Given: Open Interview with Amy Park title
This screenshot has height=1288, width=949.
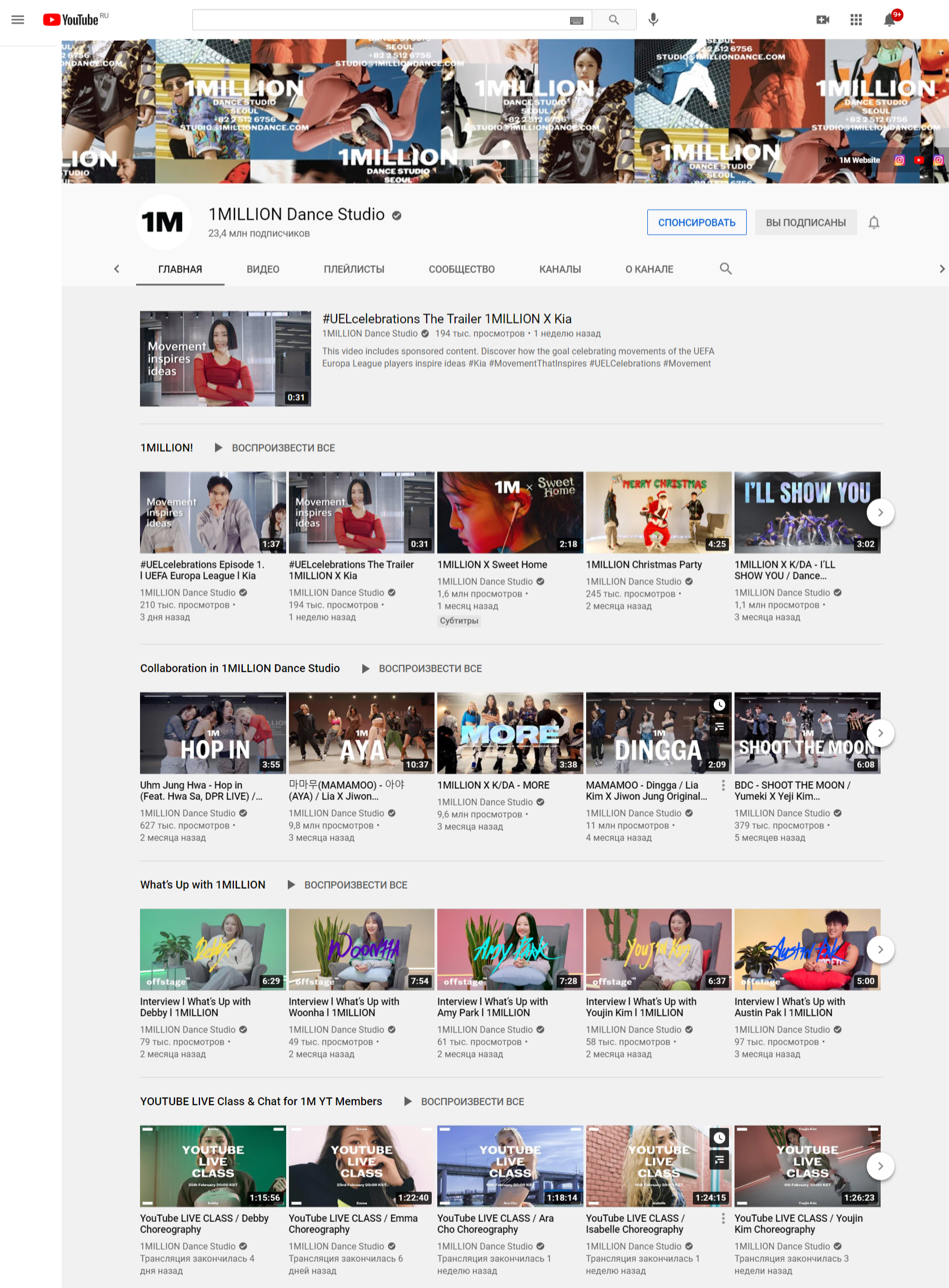Looking at the screenshot, I should coord(493,1007).
